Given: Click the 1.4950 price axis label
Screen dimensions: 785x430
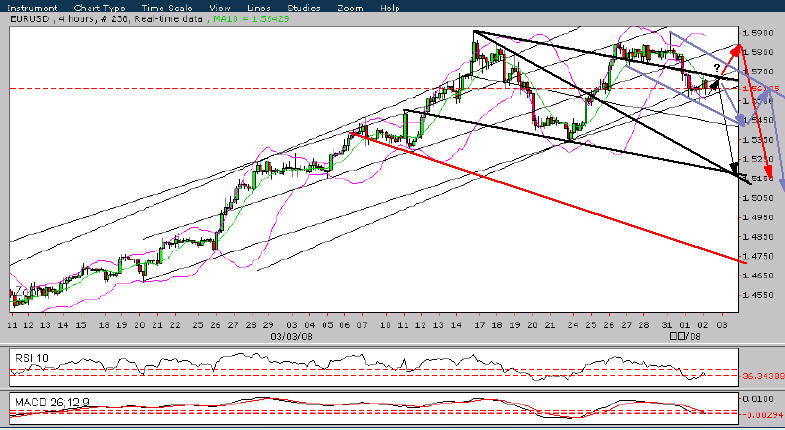Looking at the screenshot, I should click(756, 218).
